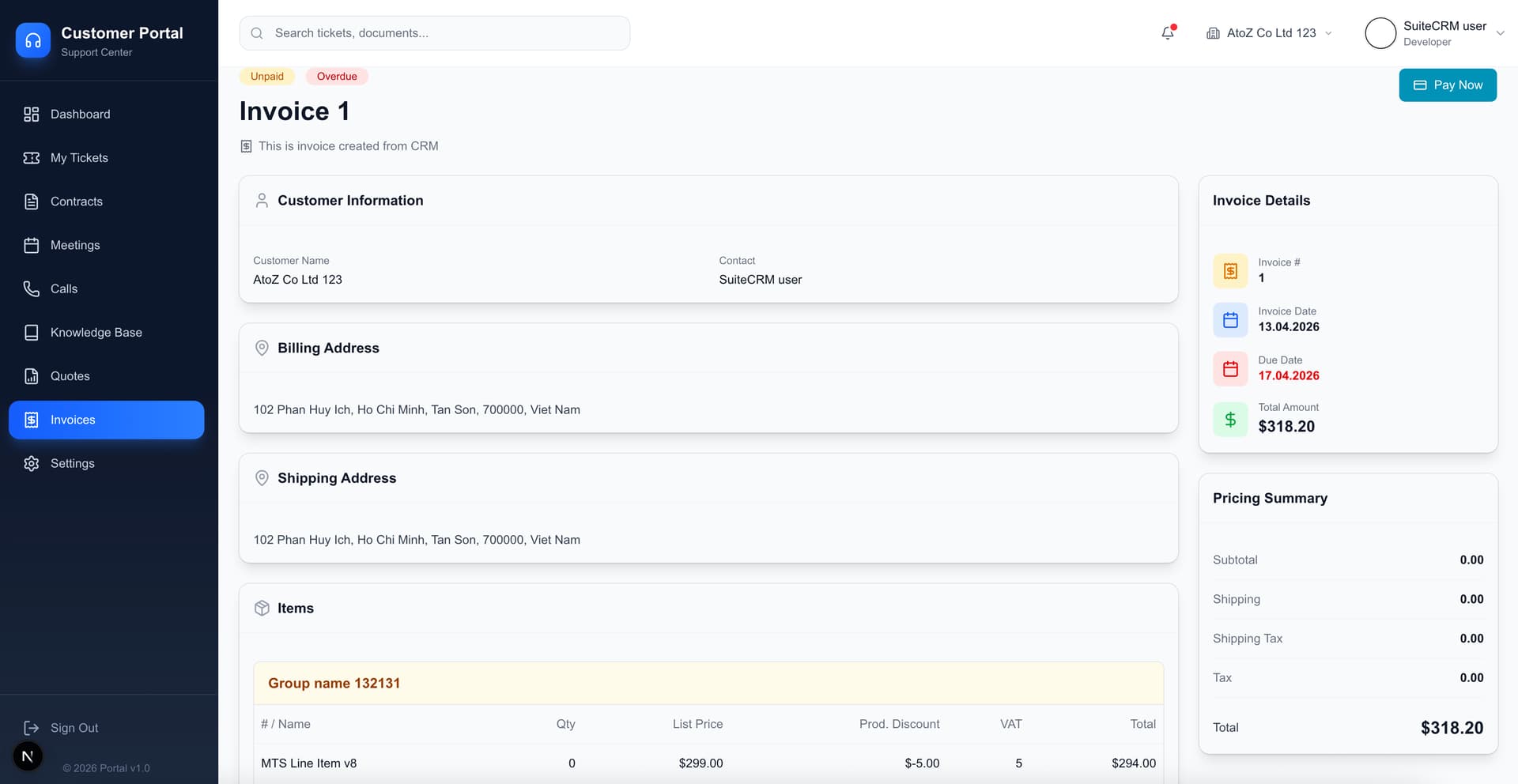The height and width of the screenshot is (784, 1518).
Task: Open the Contracts page from sidebar
Action: [x=76, y=202]
